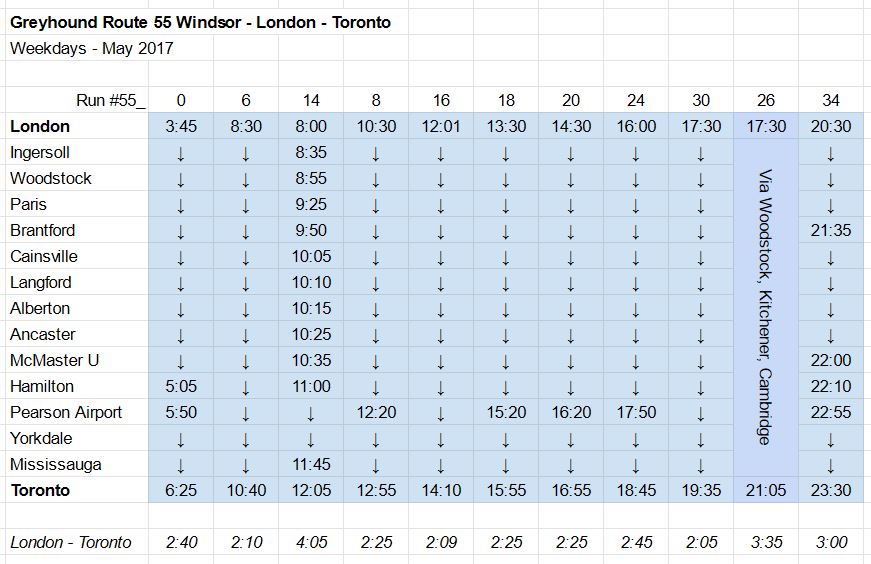Select the 4:05 travel duration cell
This screenshot has height=564, width=871.
(311, 542)
